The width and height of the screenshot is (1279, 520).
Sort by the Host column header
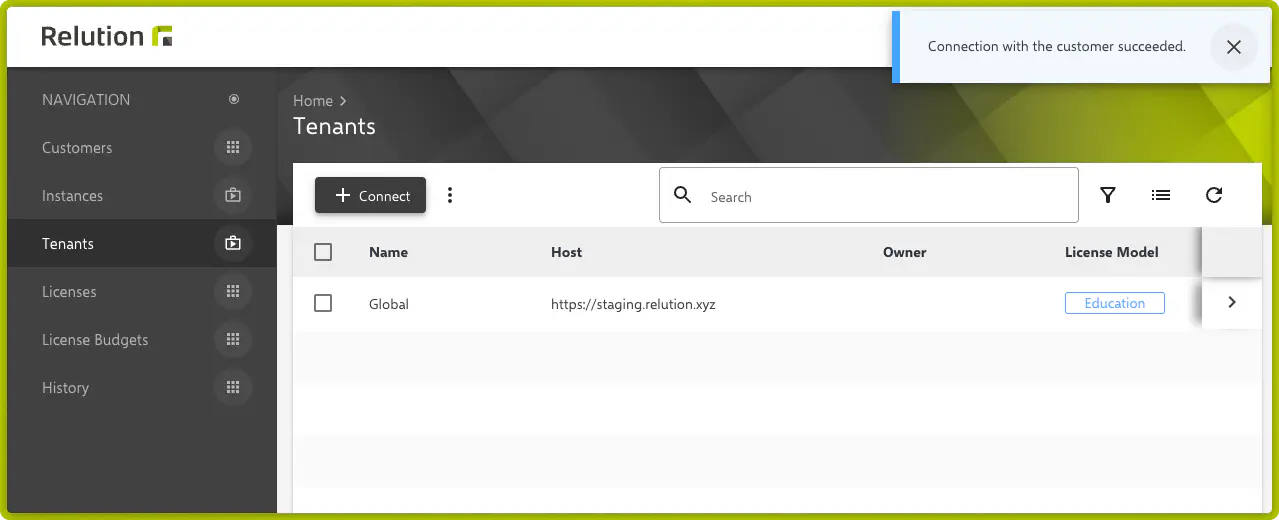click(566, 252)
